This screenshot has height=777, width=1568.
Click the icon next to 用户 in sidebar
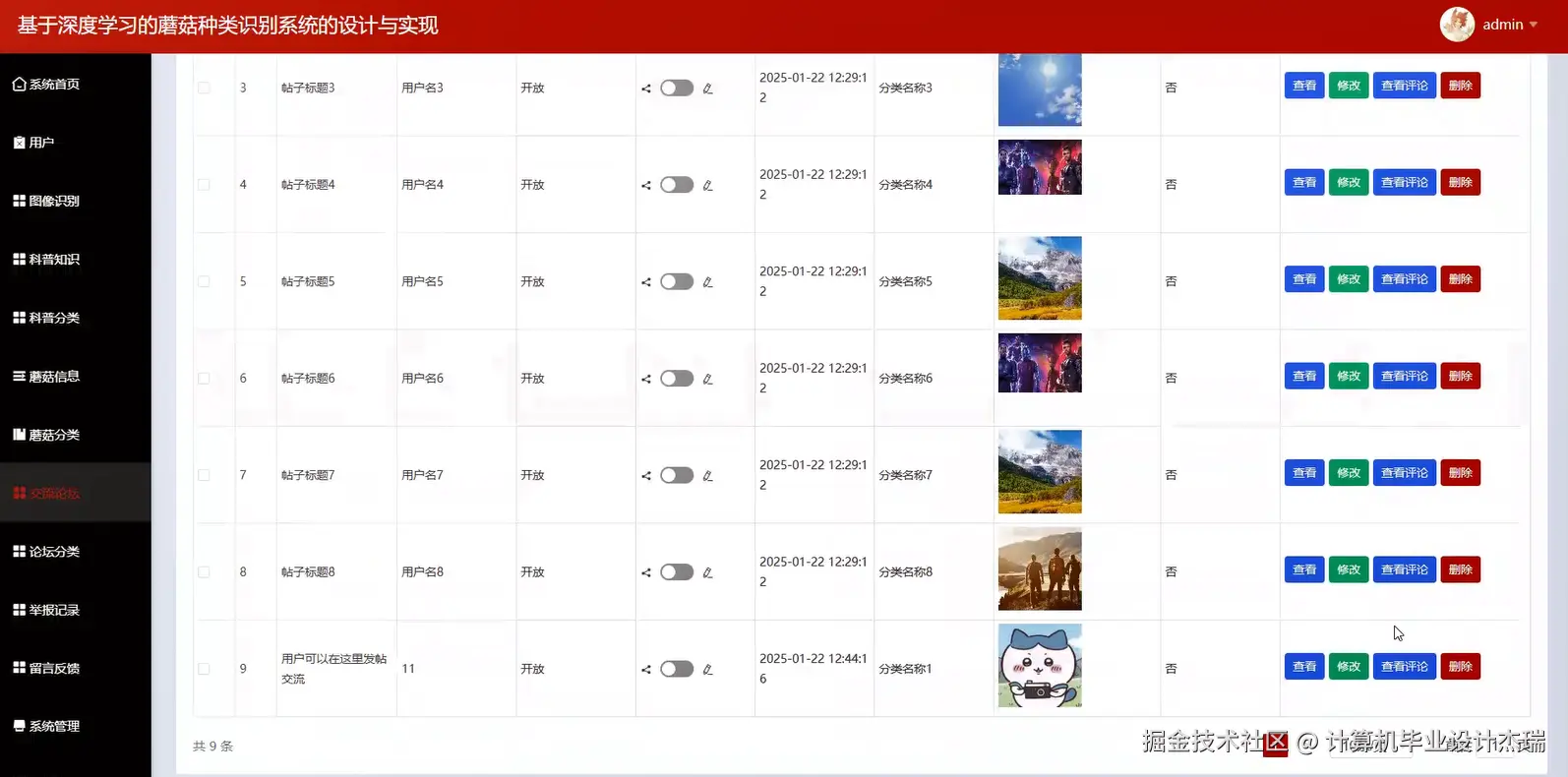pos(19,143)
